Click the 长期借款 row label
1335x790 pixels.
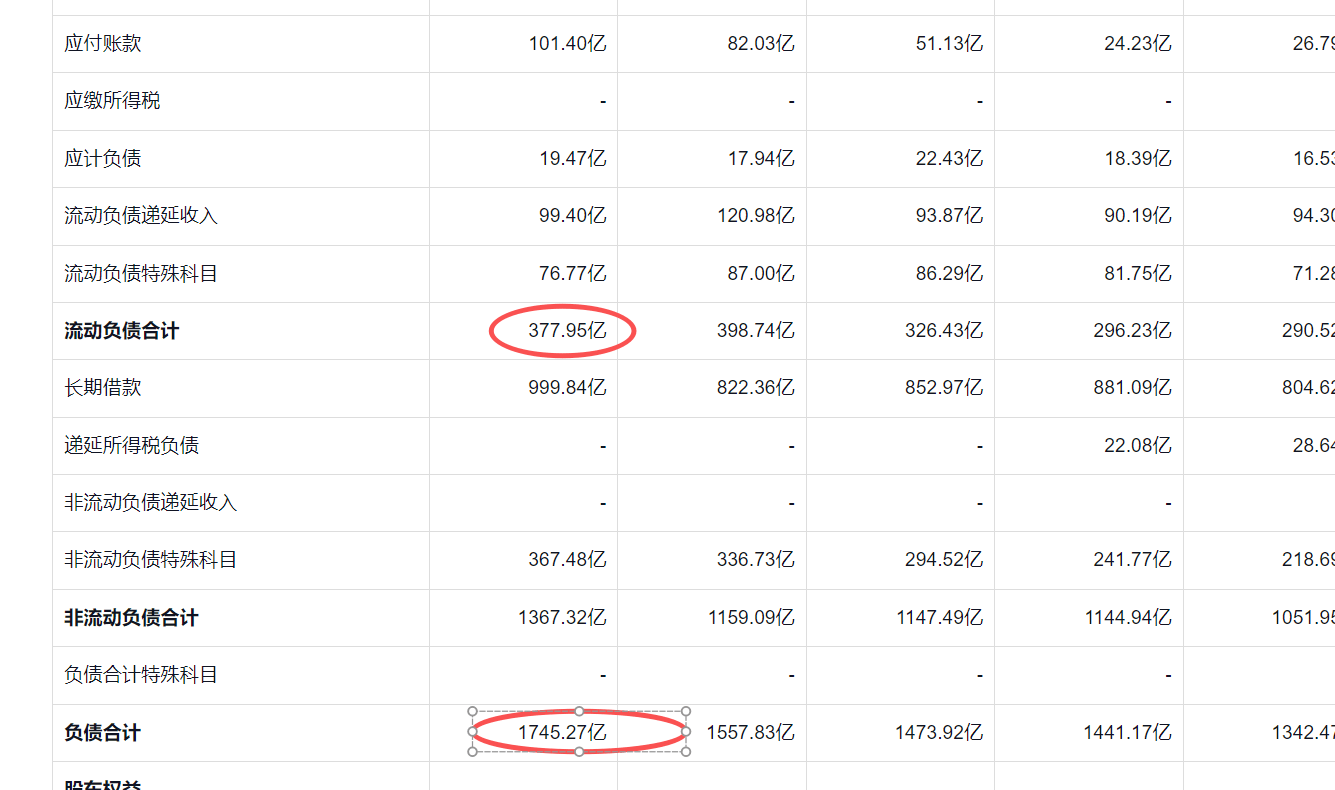click(x=103, y=388)
